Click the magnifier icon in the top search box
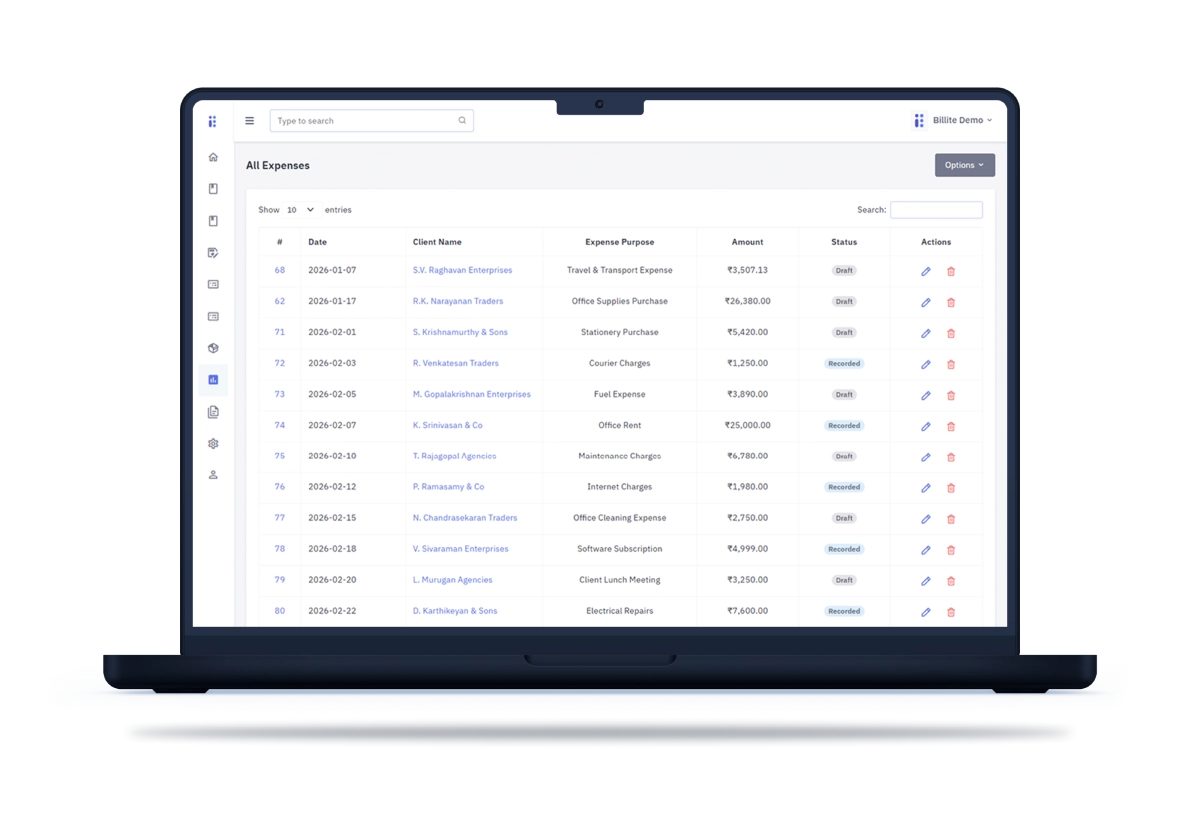The width and height of the screenshot is (1200, 814). [462, 121]
